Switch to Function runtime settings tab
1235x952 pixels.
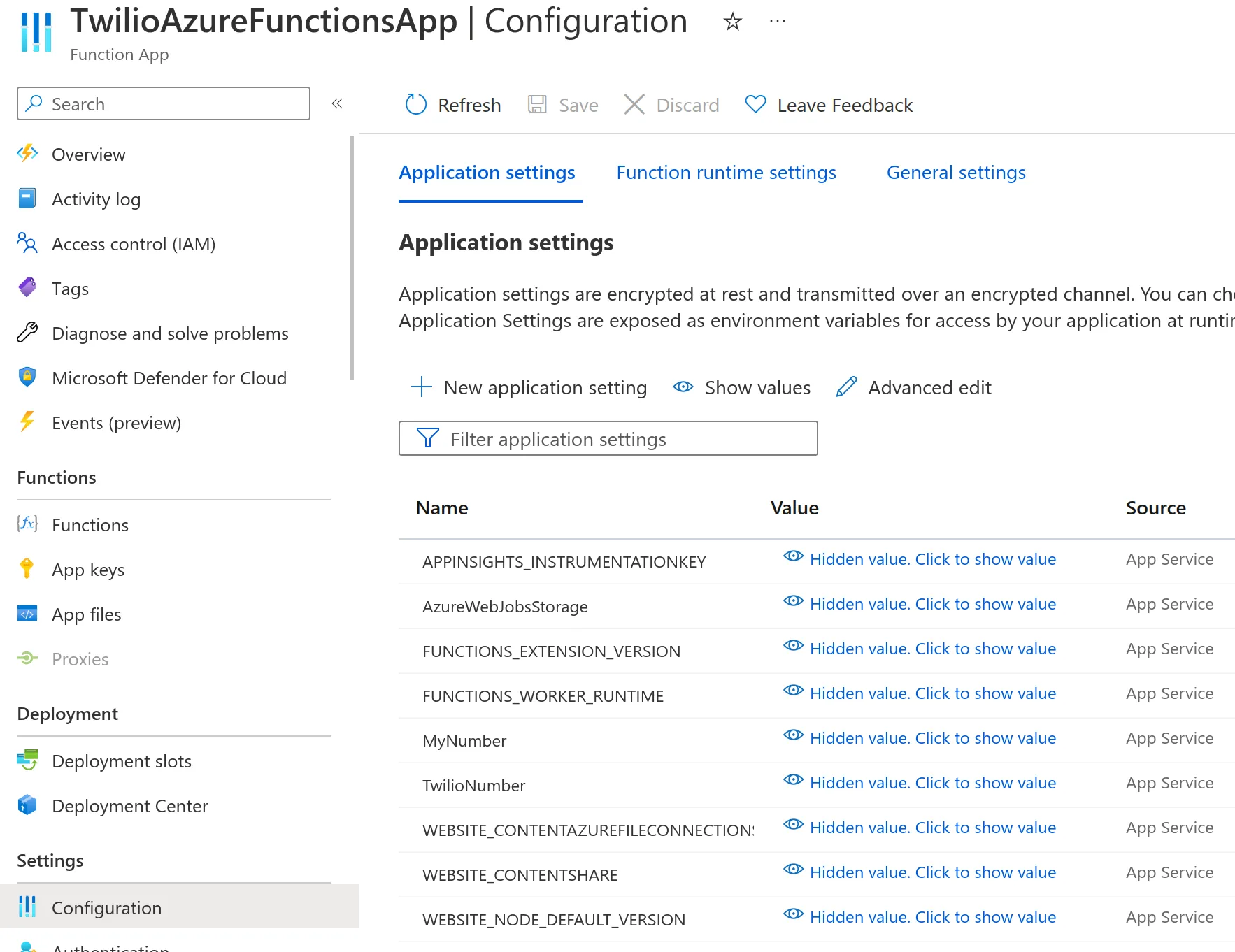tap(726, 173)
